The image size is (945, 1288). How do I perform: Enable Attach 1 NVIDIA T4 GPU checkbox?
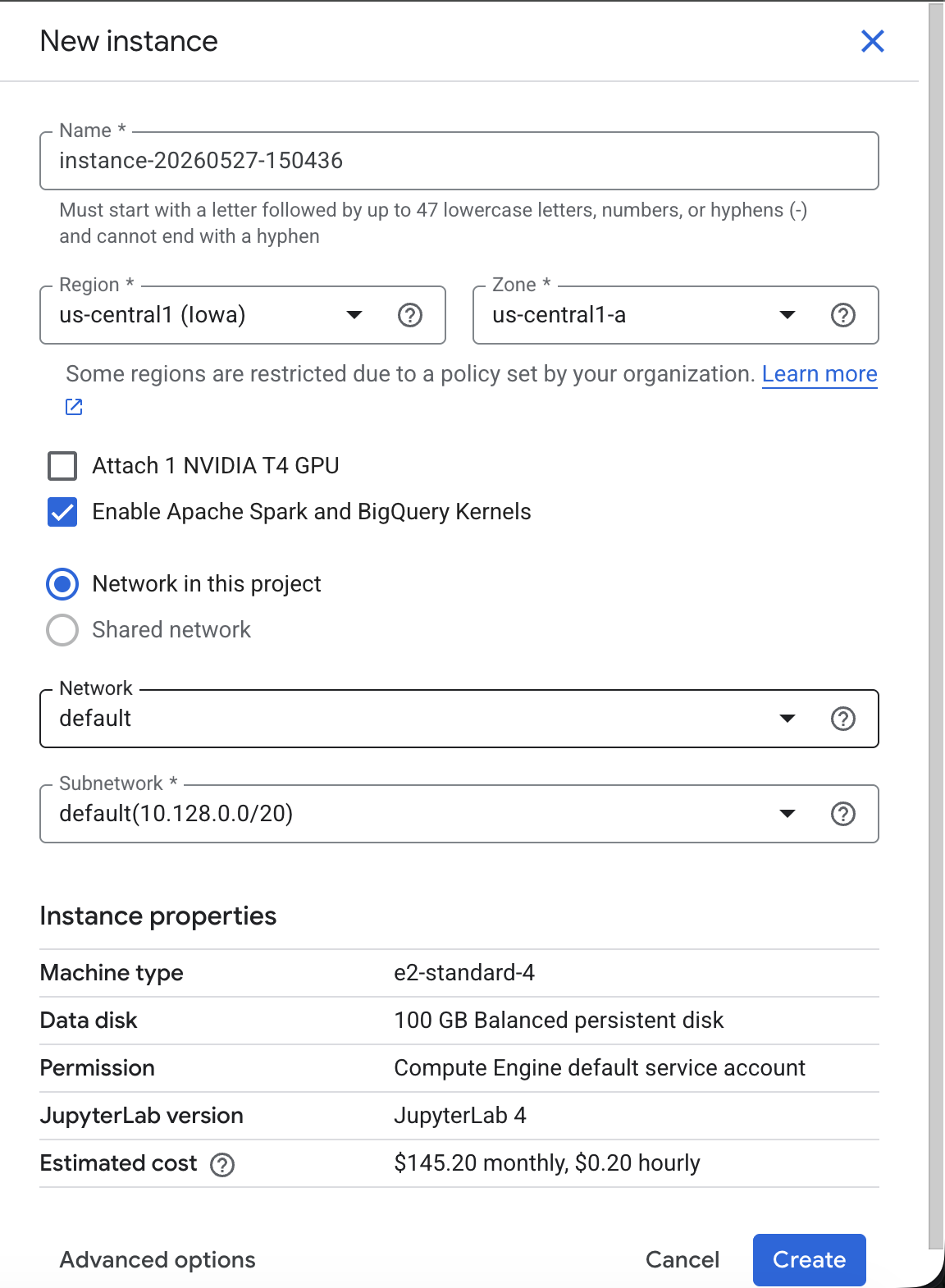pos(62,466)
